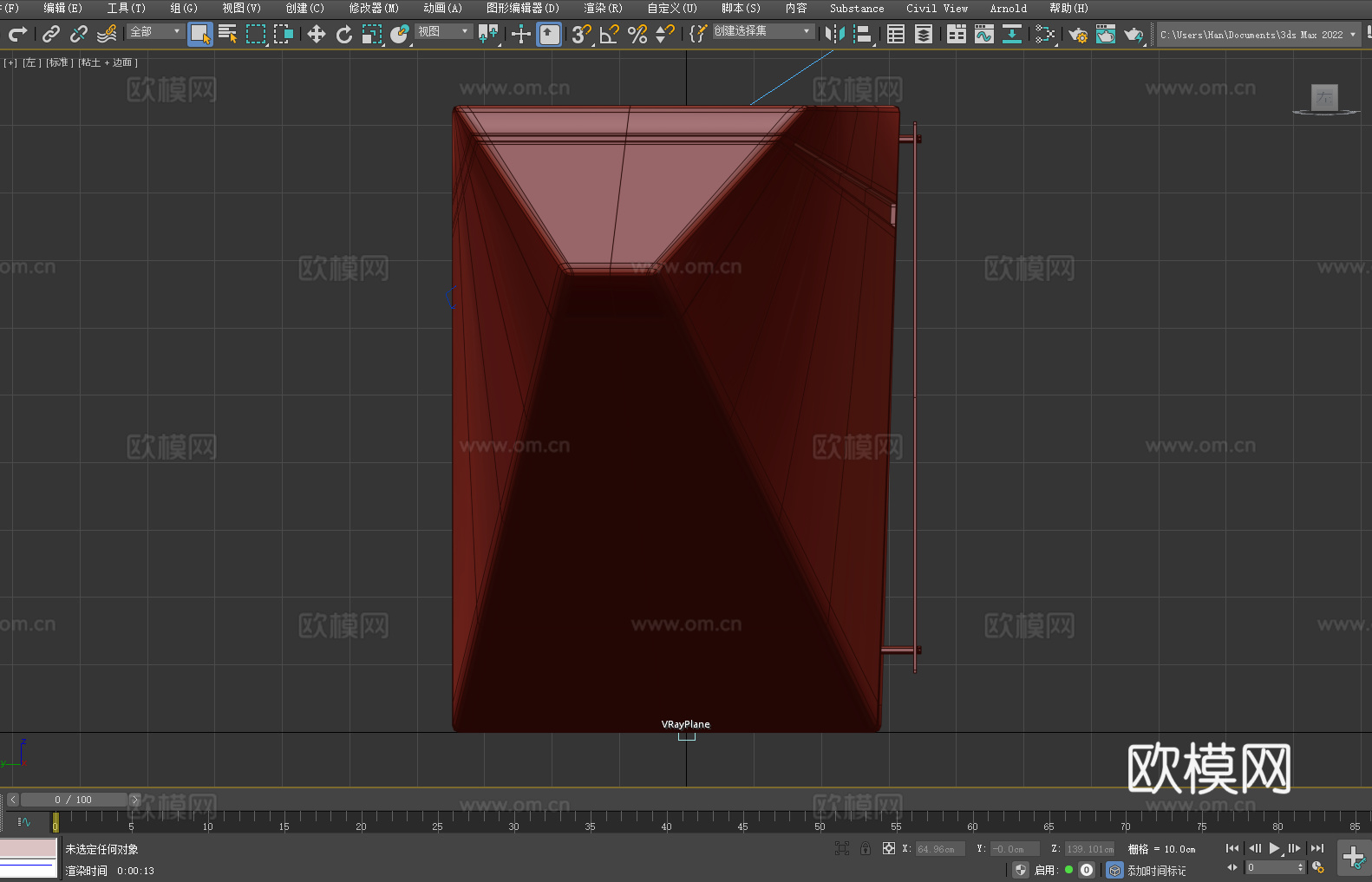The image size is (1372, 882).
Task: Click the Play Animation button
Action: click(x=1274, y=848)
